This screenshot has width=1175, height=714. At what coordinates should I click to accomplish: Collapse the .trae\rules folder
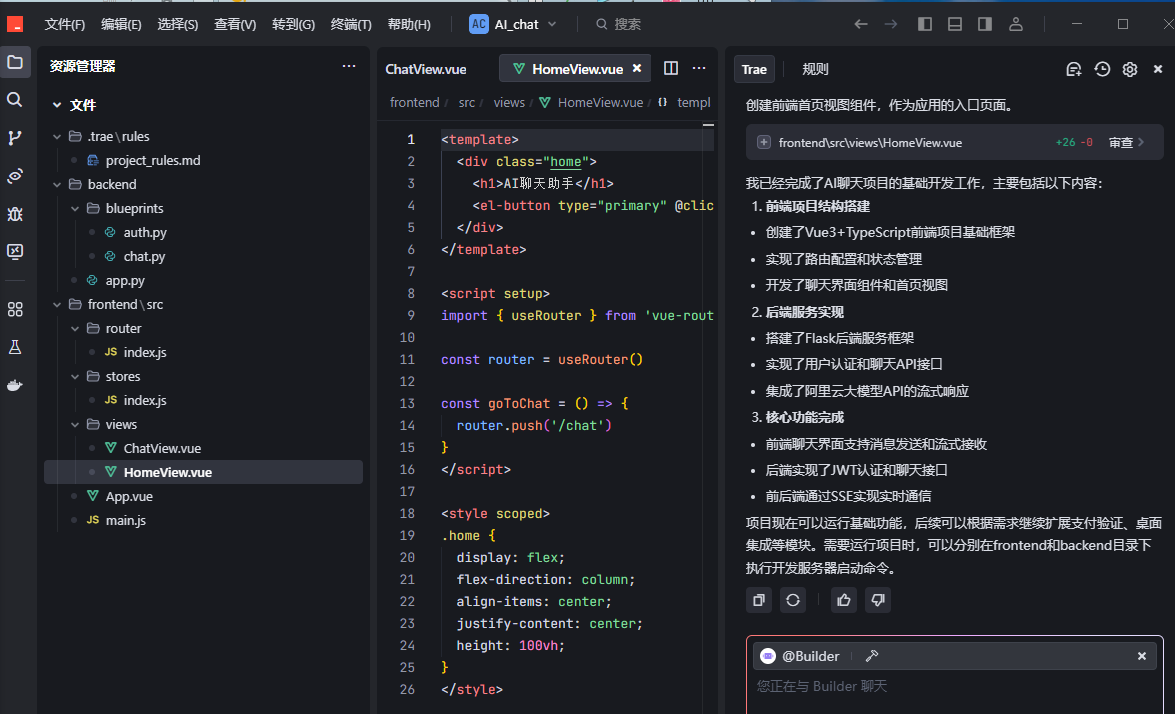click(x=57, y=136)
